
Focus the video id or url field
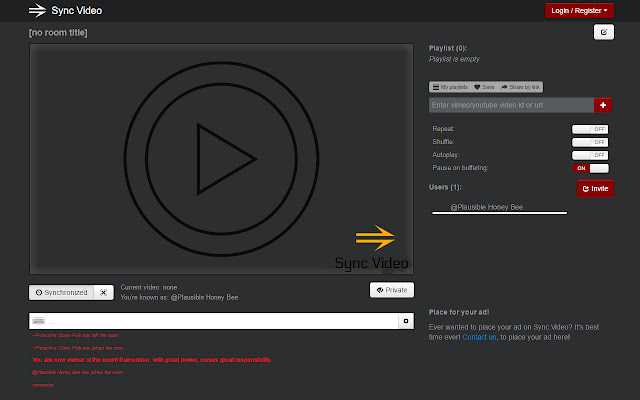[511, 105]
